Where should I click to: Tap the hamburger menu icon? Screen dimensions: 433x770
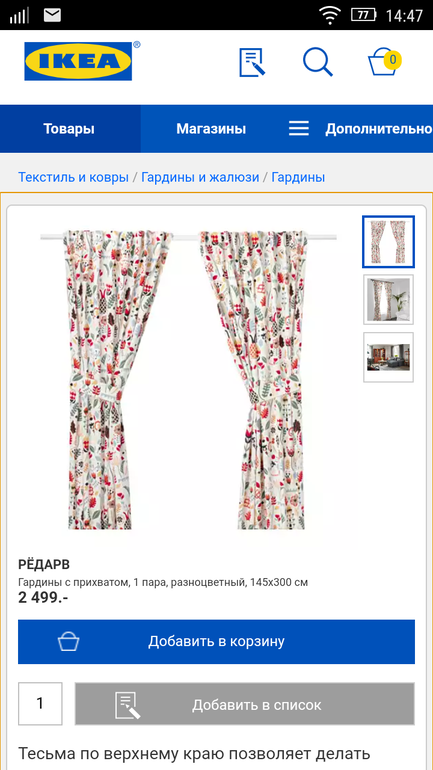click(298, 129)
